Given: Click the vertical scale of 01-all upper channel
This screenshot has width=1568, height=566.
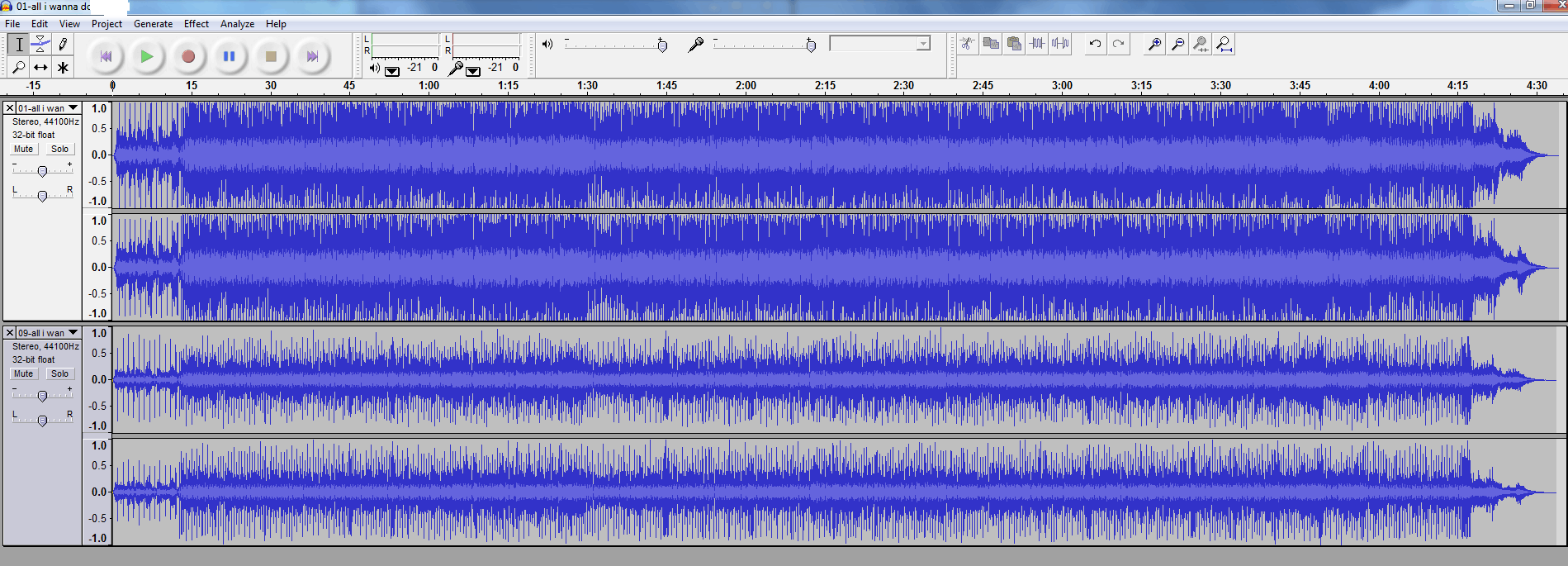Looking at the screenshot, I should (97, 155).
